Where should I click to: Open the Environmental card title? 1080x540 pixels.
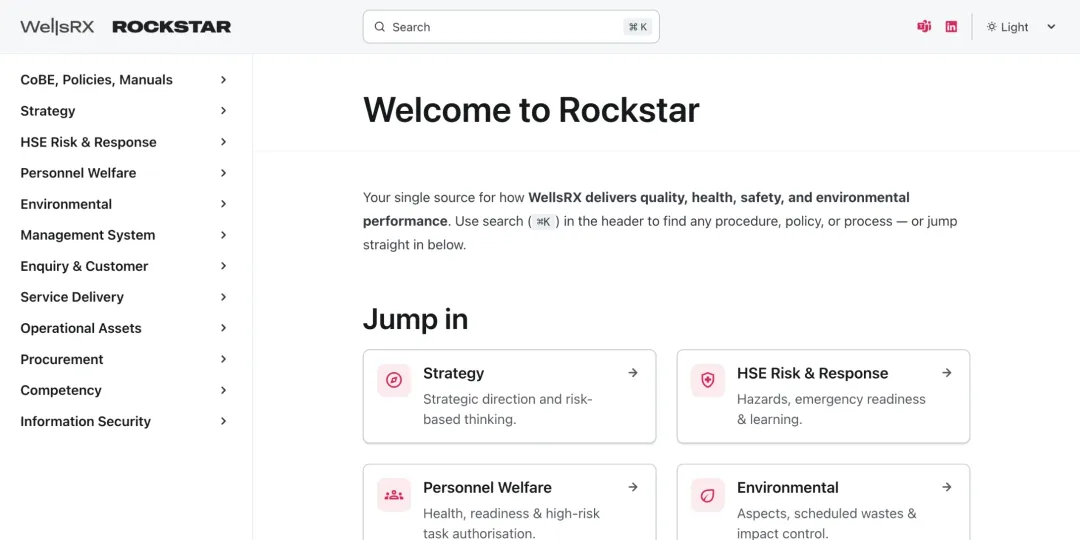(x=787, y=488)
